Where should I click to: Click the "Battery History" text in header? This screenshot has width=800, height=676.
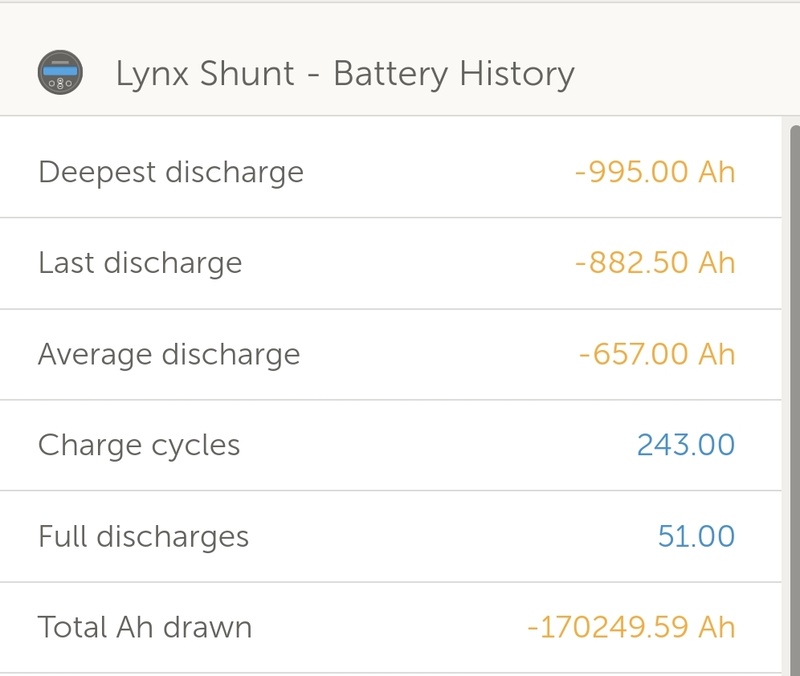[454, 74]
